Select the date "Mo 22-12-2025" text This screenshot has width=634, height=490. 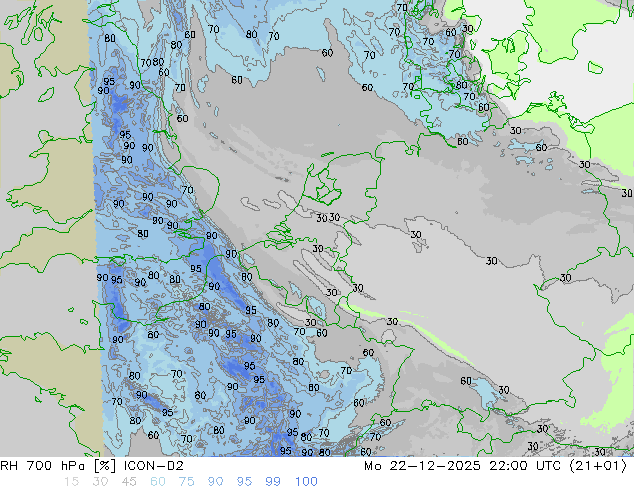pyautogui.click(x=422, y=466)
